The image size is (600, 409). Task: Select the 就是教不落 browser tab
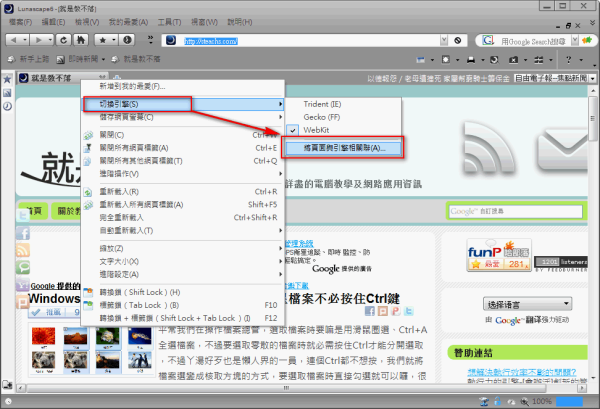[x=62, y=78]
